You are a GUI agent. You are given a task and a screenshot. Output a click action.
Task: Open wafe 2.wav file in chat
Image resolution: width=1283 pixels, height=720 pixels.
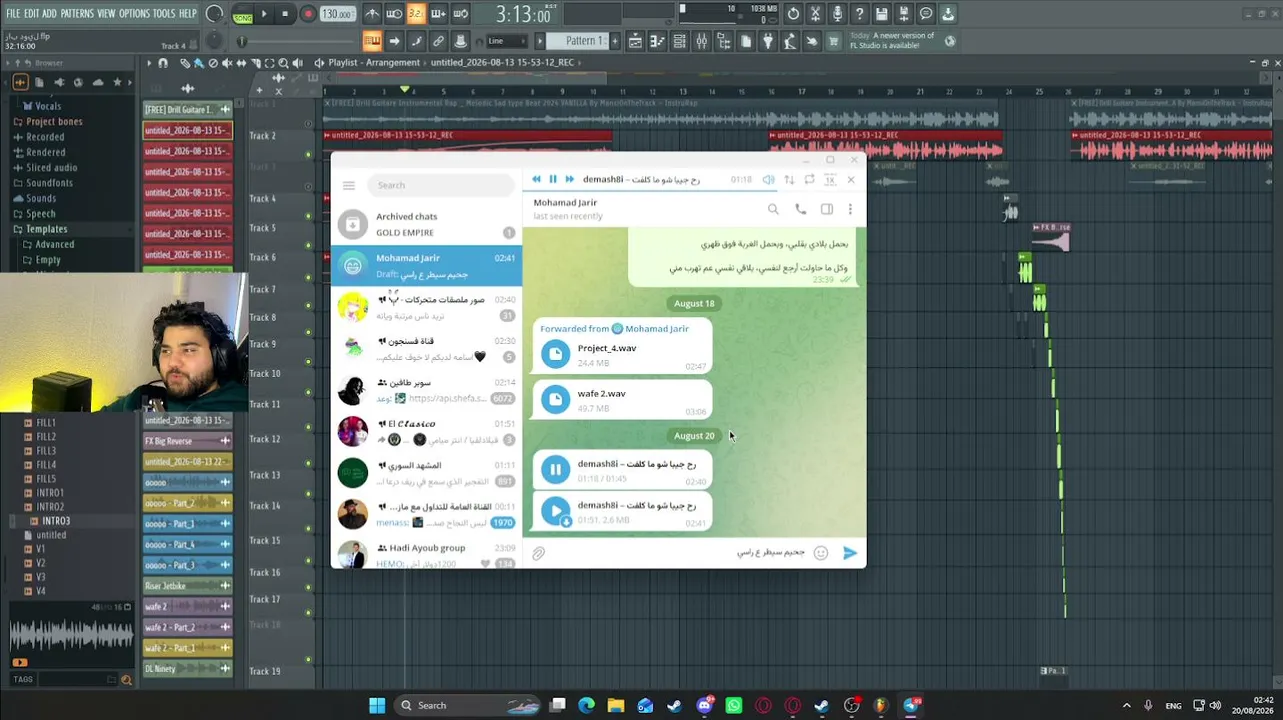(x=623, y=400)
